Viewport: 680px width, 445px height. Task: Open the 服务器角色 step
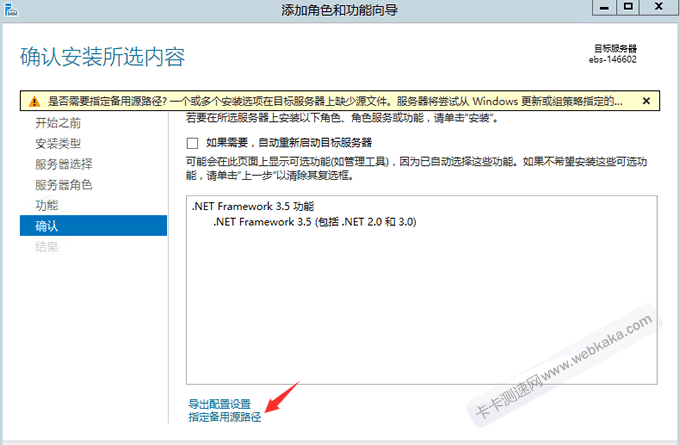(64, 185)
